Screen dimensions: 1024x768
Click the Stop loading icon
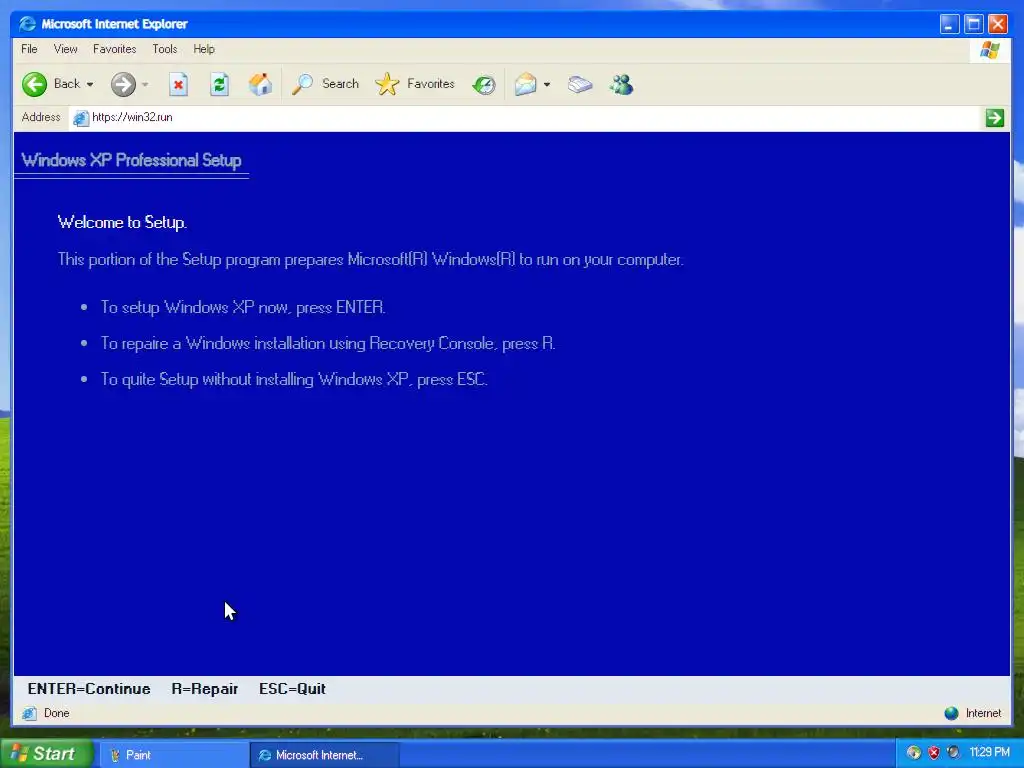coord(178,84)
